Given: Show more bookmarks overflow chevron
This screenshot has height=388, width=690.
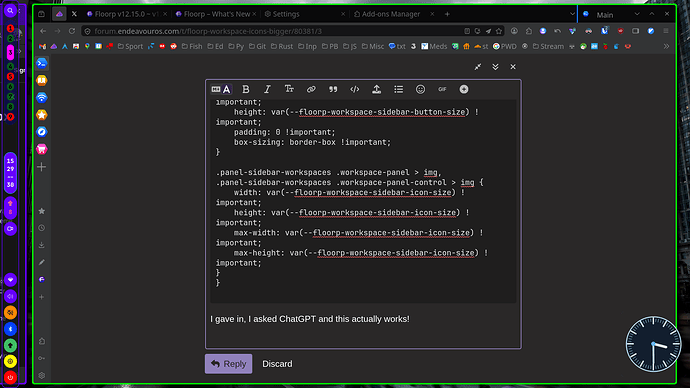Looking at the screenshot, I should pos(666,46).
